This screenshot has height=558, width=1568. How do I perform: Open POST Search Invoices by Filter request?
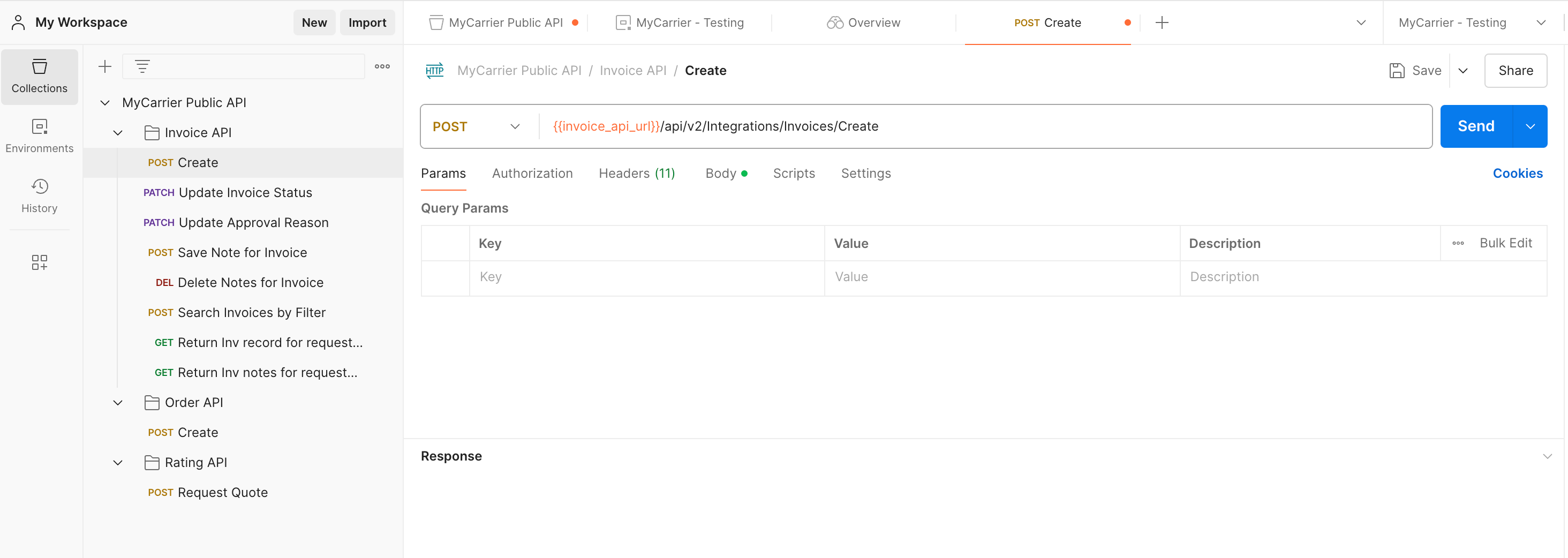click(244, 313)
